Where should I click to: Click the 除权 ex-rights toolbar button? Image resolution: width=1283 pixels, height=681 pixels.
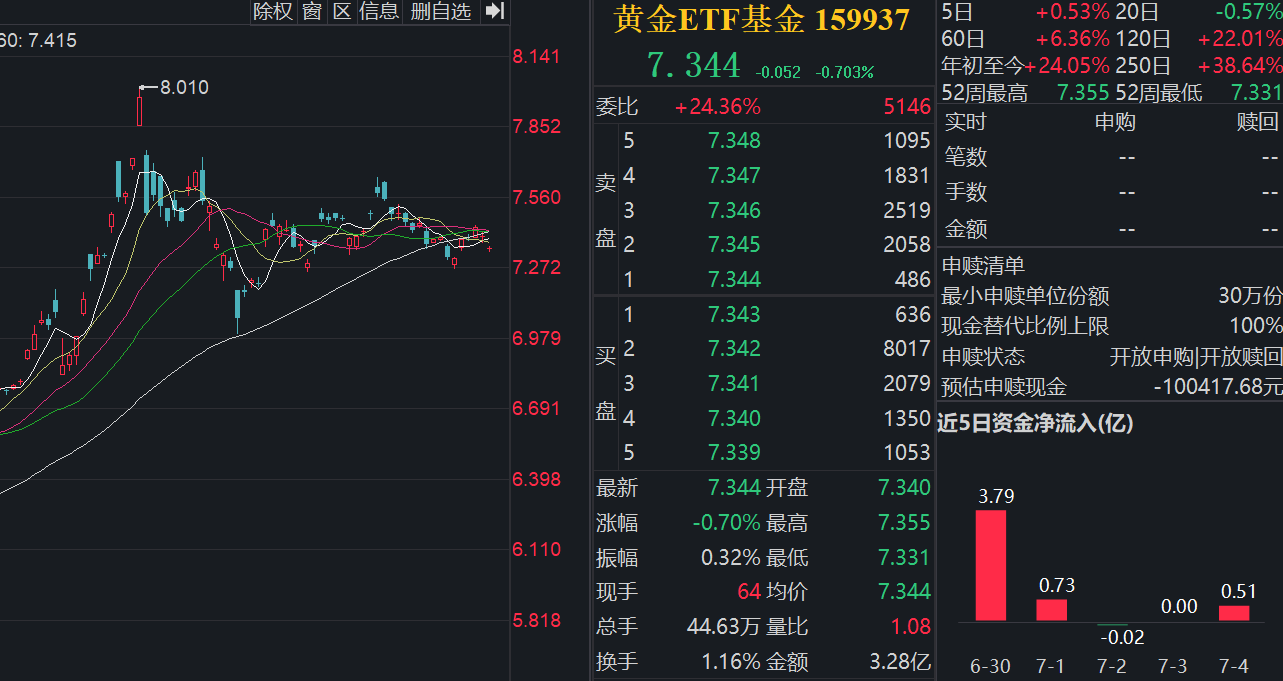pos(272,12)
